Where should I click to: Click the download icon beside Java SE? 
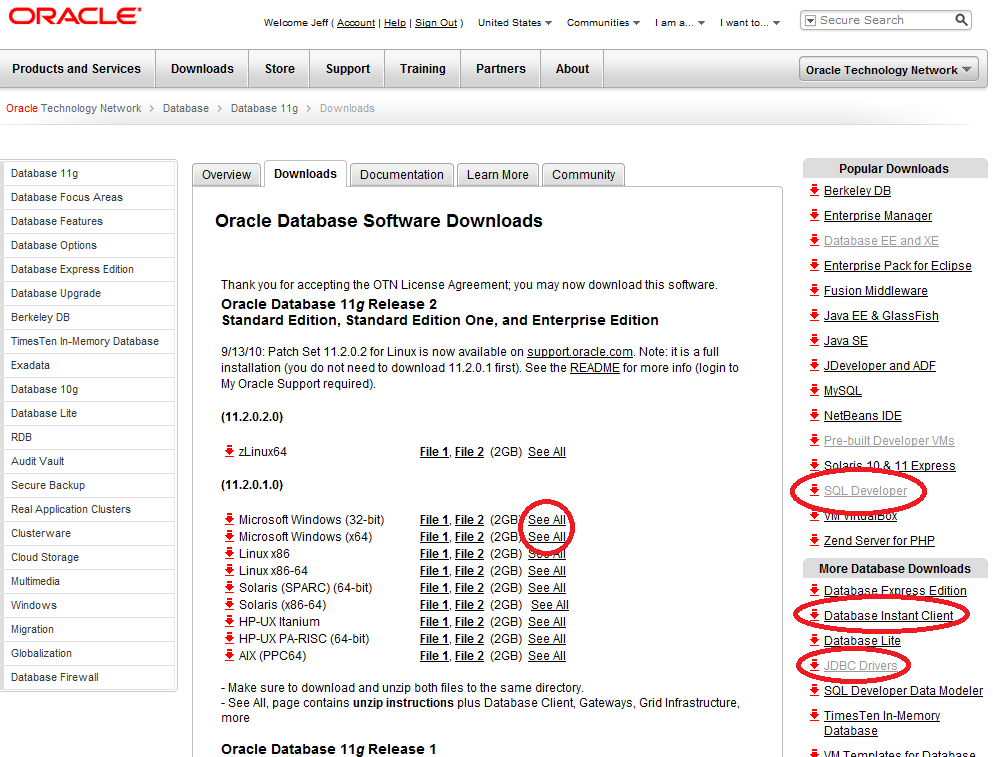[814, 340]
